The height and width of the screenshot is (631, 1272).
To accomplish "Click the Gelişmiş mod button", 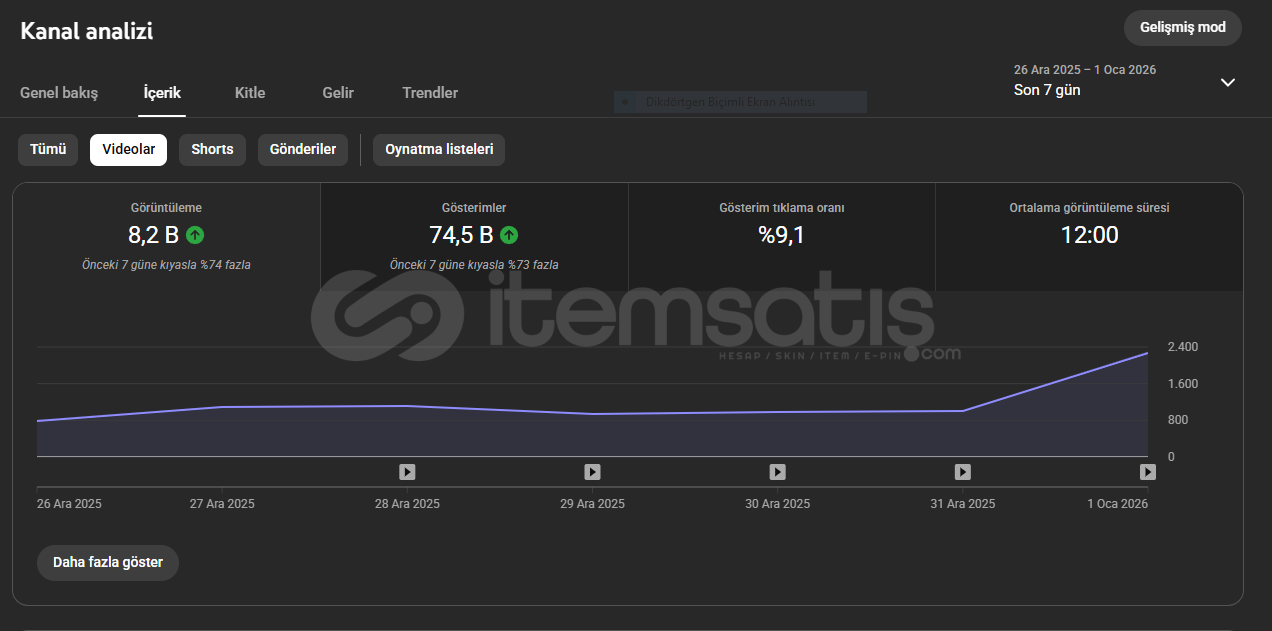I will (x=1182, y=28).
